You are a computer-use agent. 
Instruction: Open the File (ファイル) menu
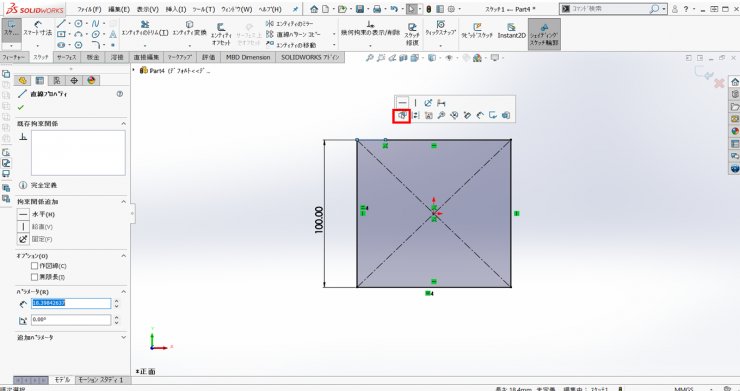(x=89, y=9)
